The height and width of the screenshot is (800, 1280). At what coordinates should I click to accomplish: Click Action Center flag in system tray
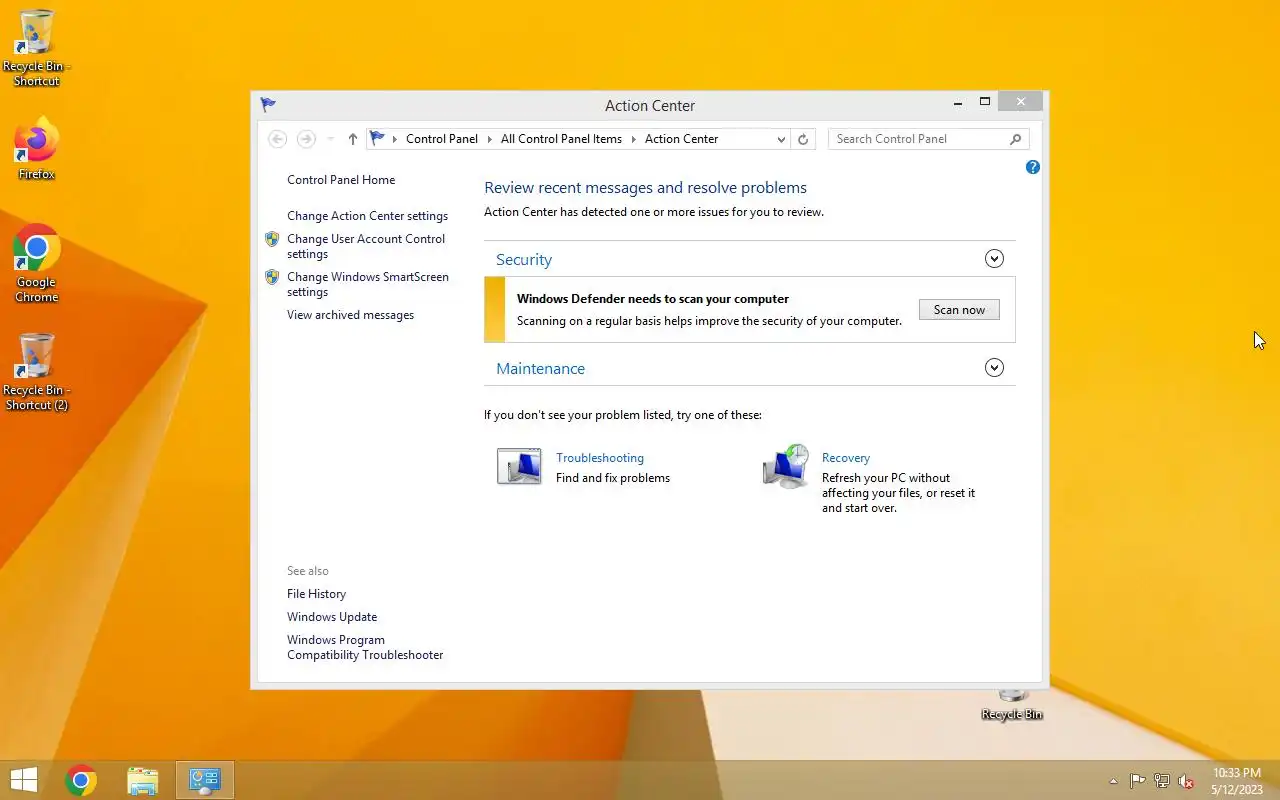pyautogui.click(x=1138, y=781)
